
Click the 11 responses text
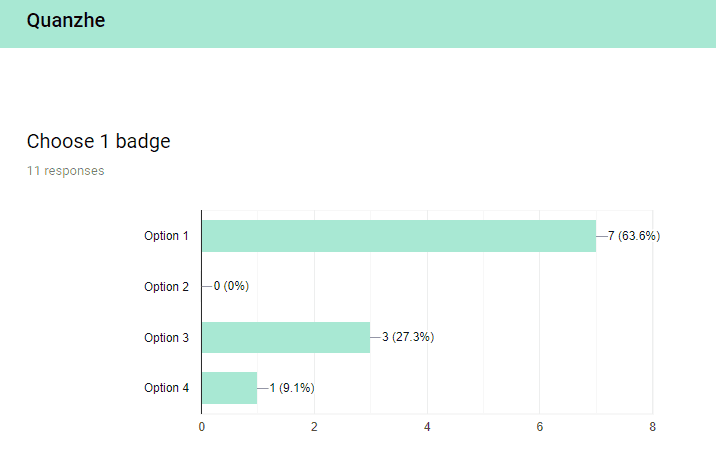point(65,171)
